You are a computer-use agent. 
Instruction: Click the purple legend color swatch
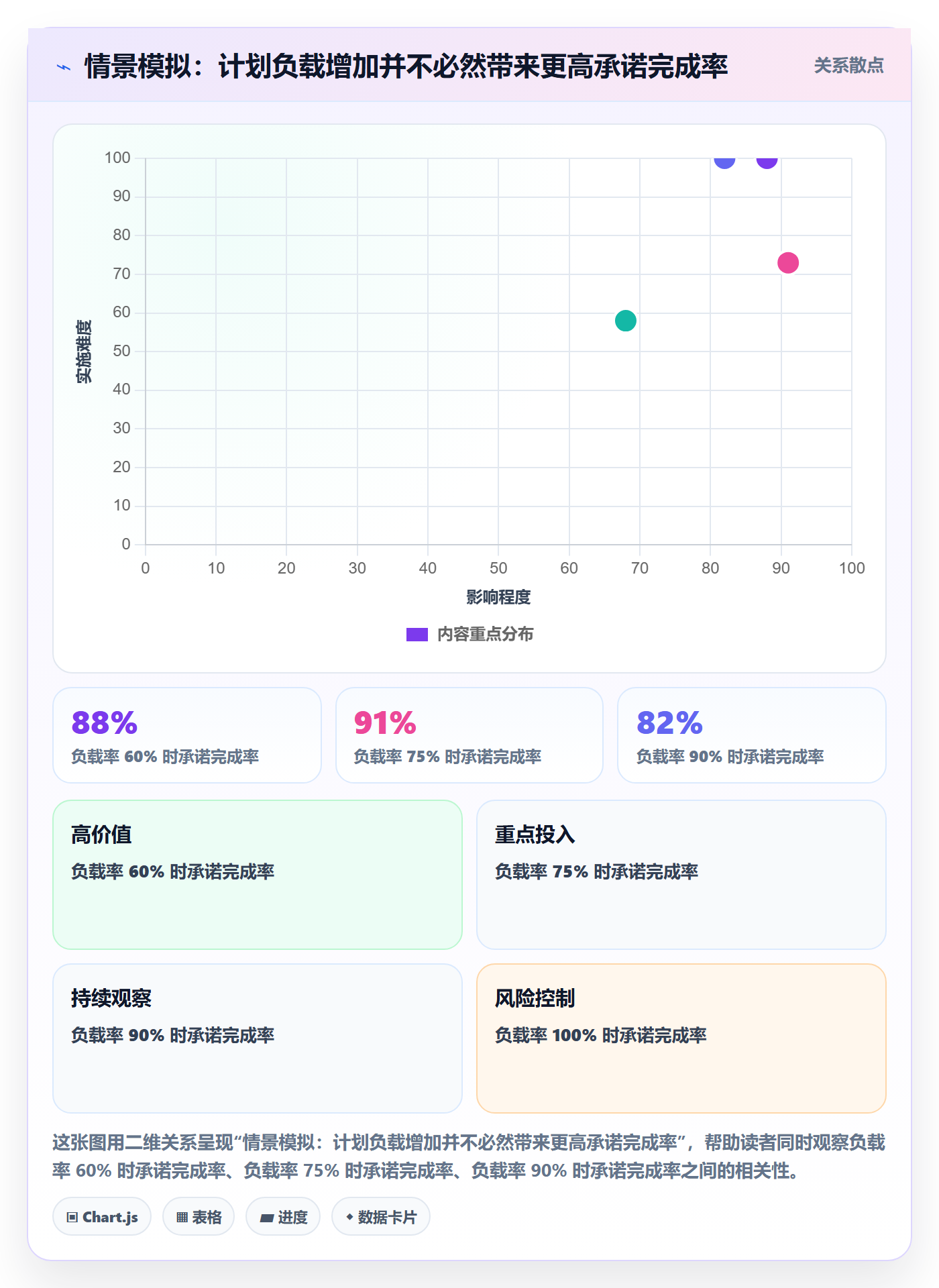coord(417,635)
